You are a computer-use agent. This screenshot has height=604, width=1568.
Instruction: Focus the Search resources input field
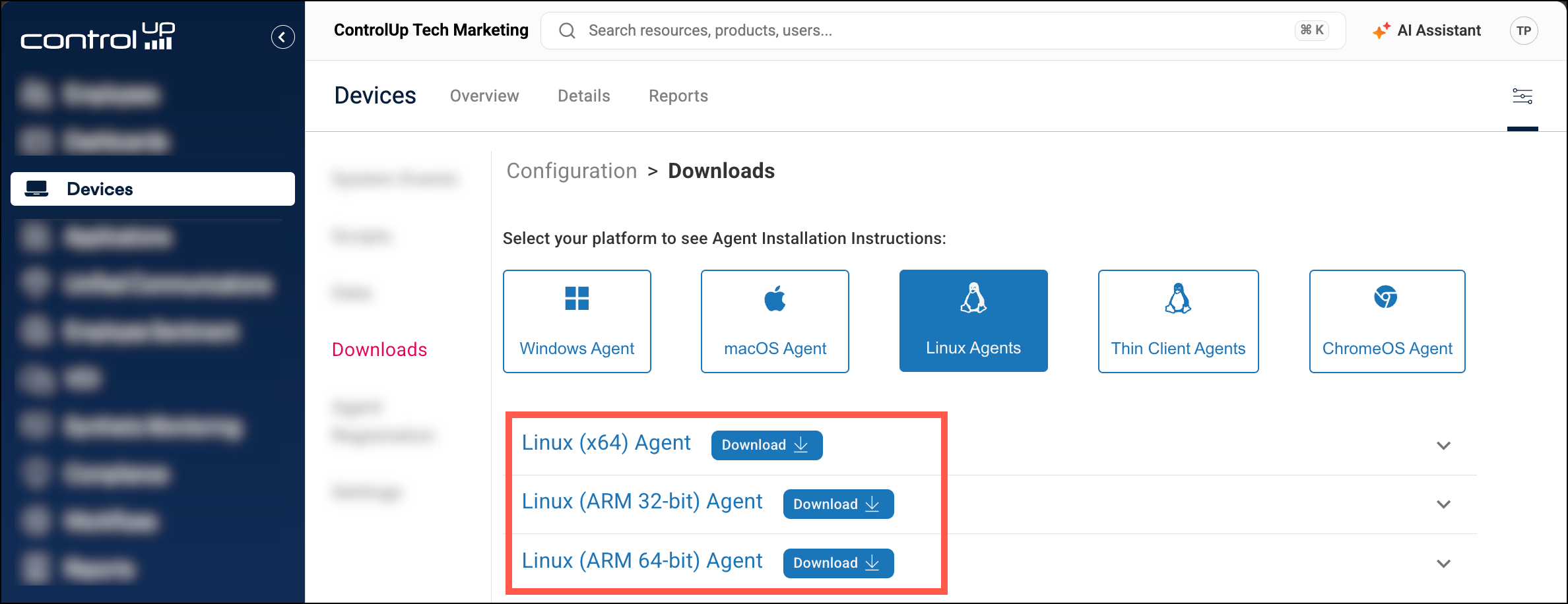tap(942, 30)
